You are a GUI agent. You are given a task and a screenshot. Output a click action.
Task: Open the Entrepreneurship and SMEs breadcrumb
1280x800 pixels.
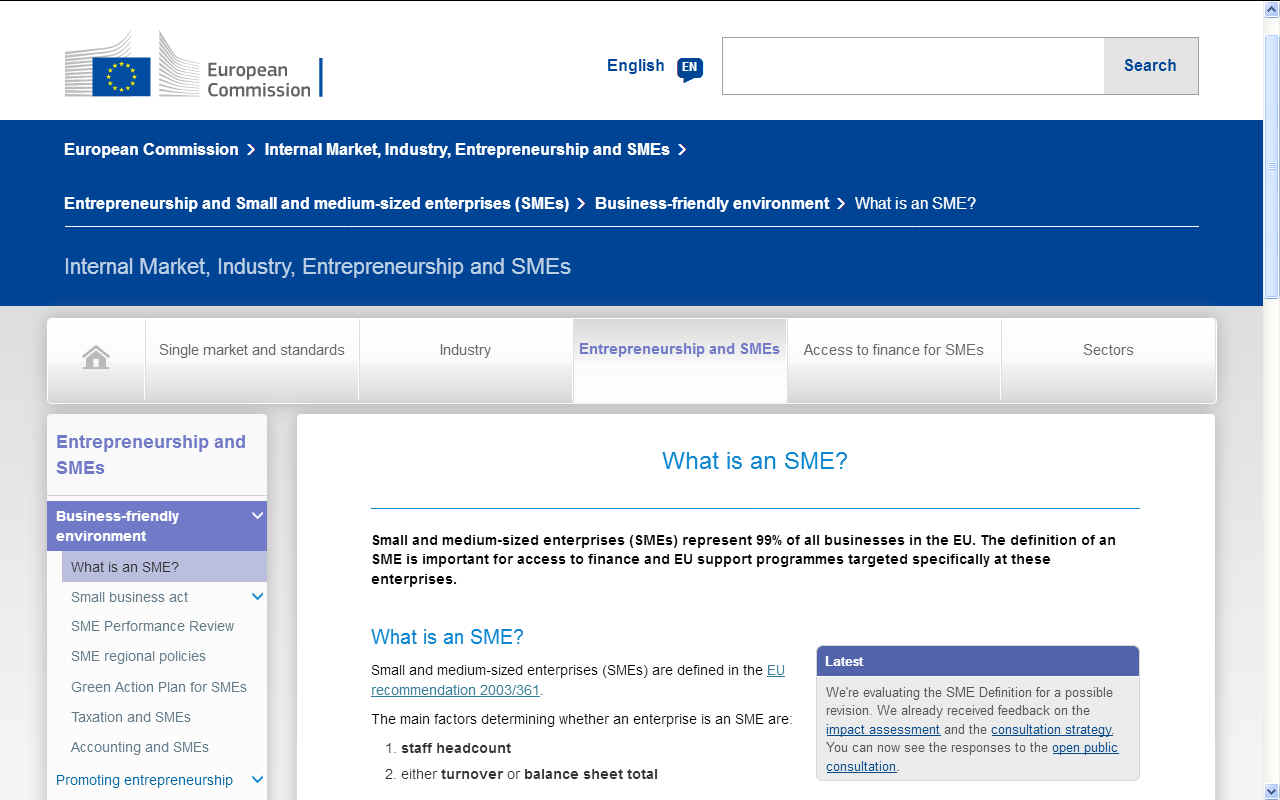[x=316, y=203]
